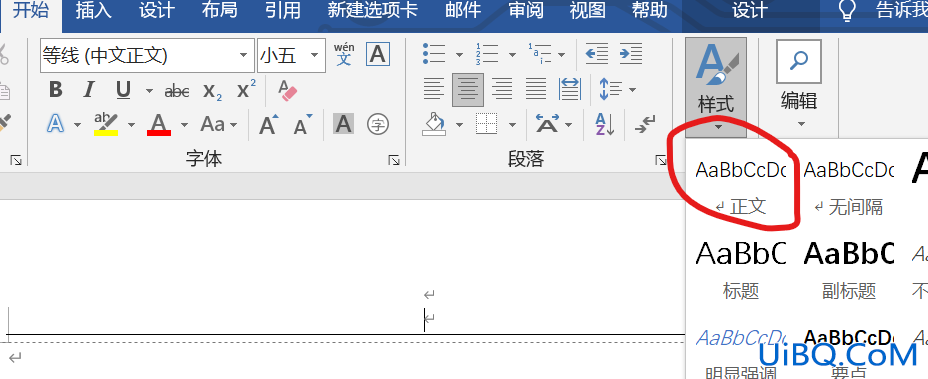Open shading color dropdown arrow
Screen dimensions: 928x379
coord(459,125)
